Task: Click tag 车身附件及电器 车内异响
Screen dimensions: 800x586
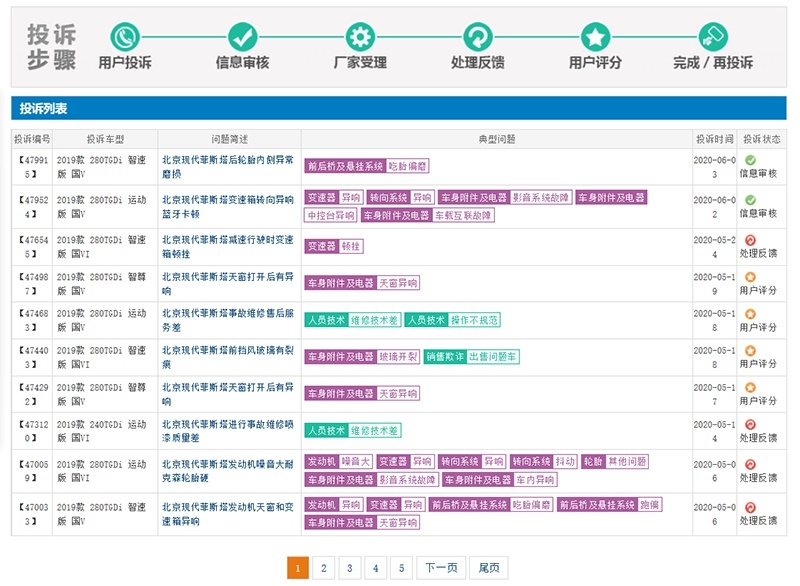Action: 499,479
